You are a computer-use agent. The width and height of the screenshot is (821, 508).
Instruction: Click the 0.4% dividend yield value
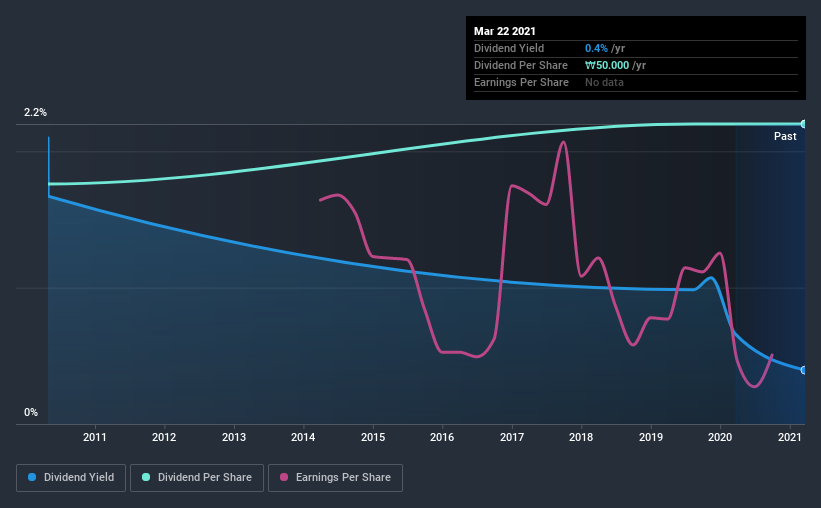[x=596, y=48]
